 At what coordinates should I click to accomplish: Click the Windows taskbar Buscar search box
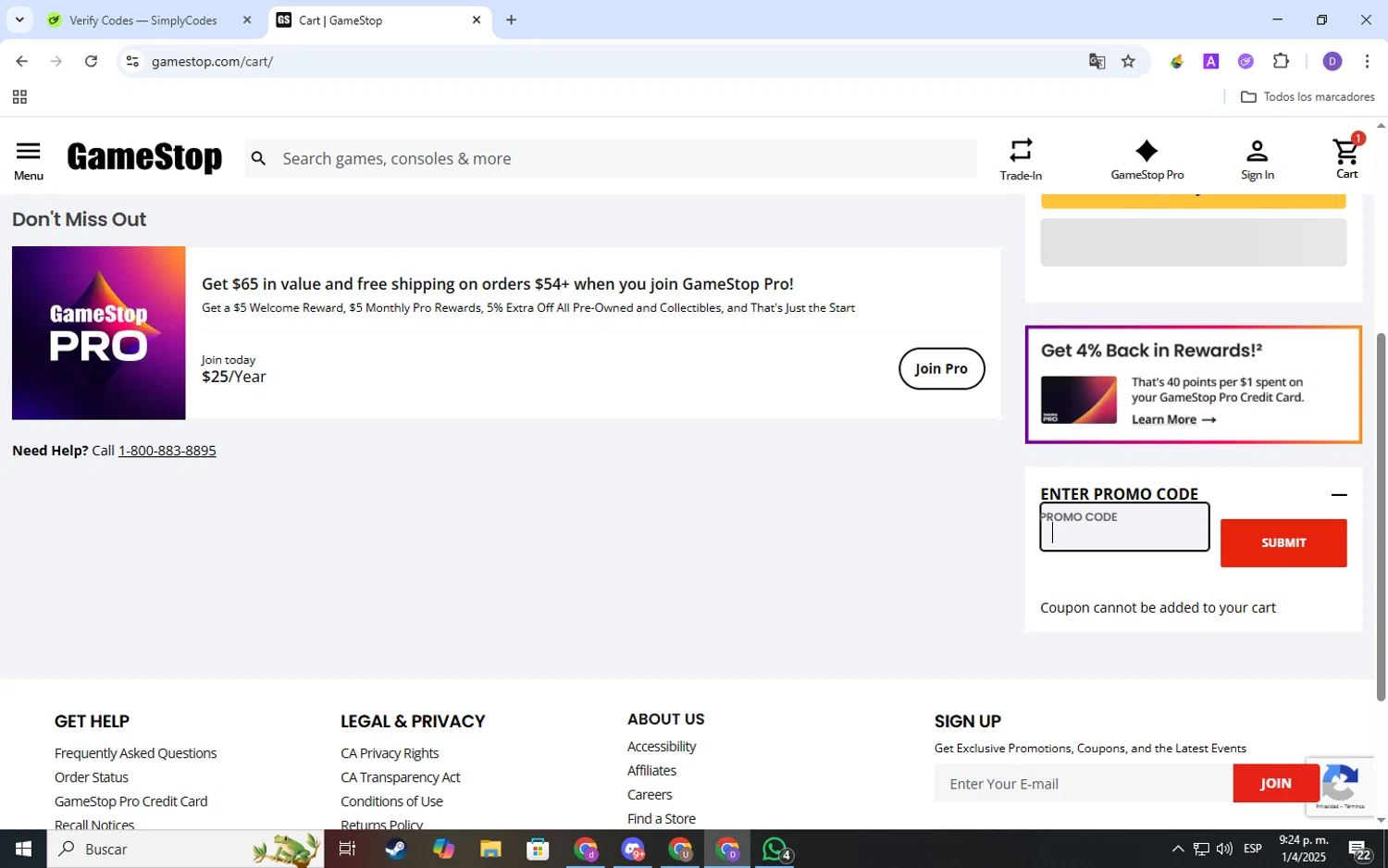pos(185,849)
